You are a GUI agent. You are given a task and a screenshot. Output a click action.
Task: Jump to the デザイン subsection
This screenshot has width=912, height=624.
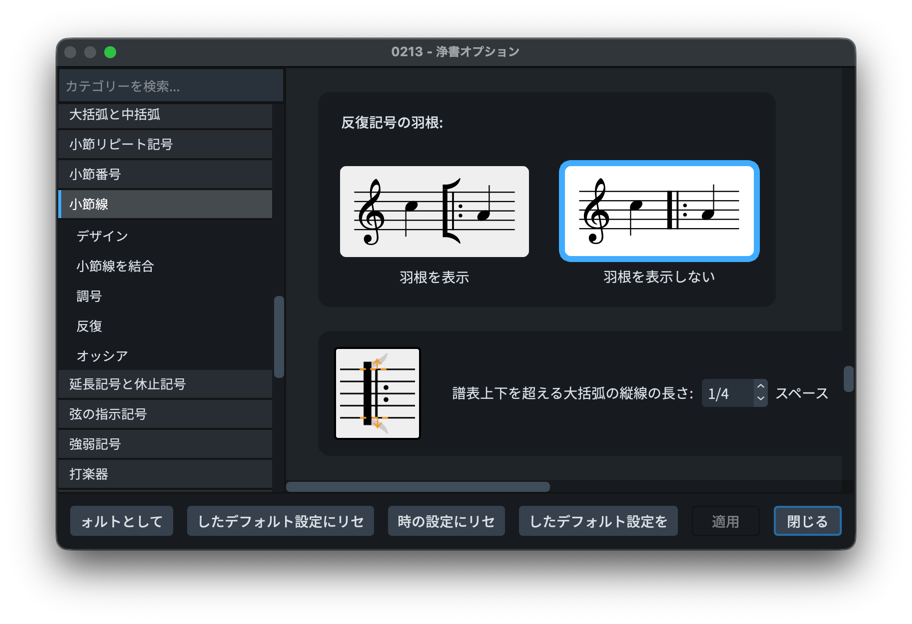[103, 236]
